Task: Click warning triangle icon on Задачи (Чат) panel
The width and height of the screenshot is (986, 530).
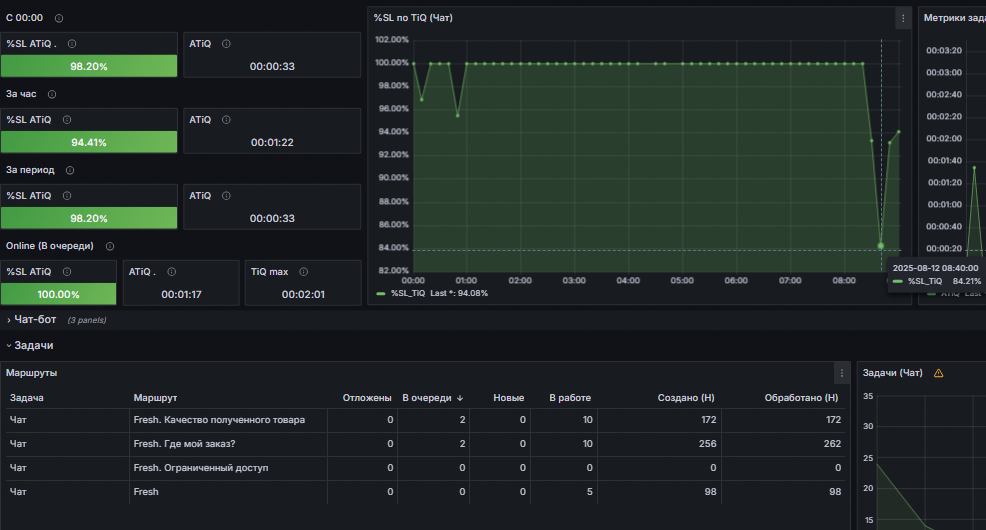Action: point(938,373)
